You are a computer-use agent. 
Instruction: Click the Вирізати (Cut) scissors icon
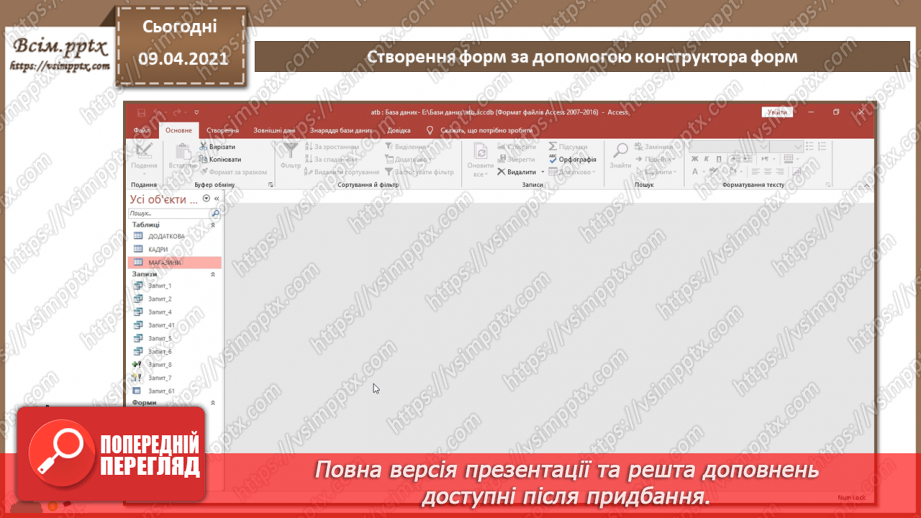tap(204, 147)
